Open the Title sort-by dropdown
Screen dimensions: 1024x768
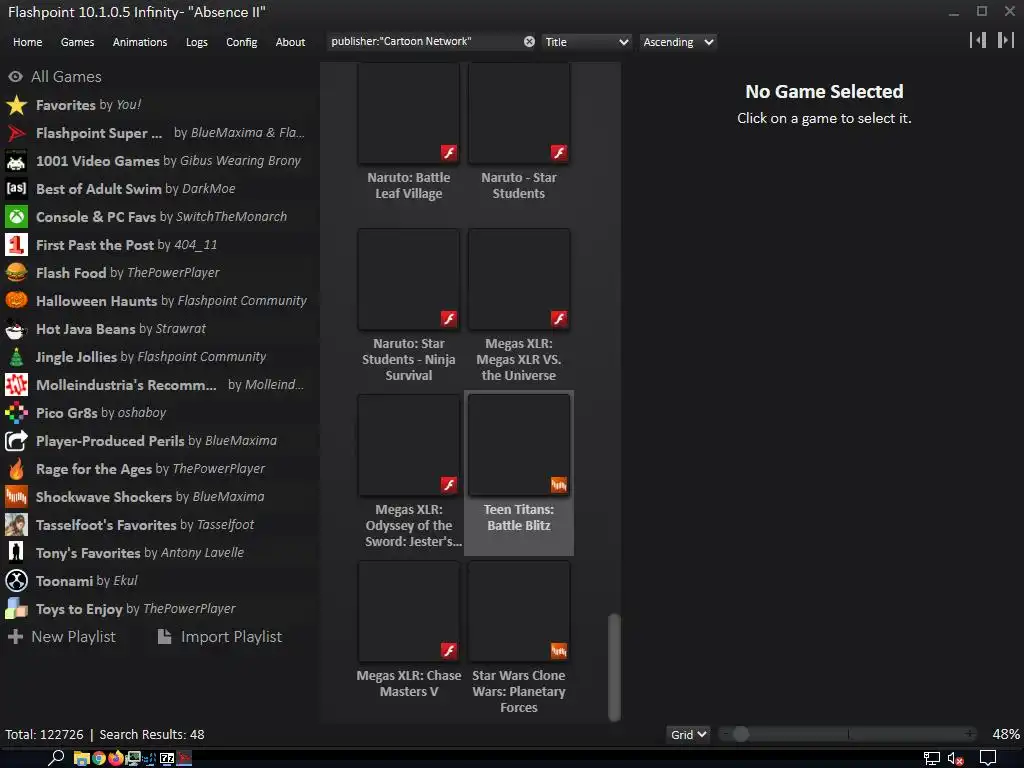(x=586, y=42)
